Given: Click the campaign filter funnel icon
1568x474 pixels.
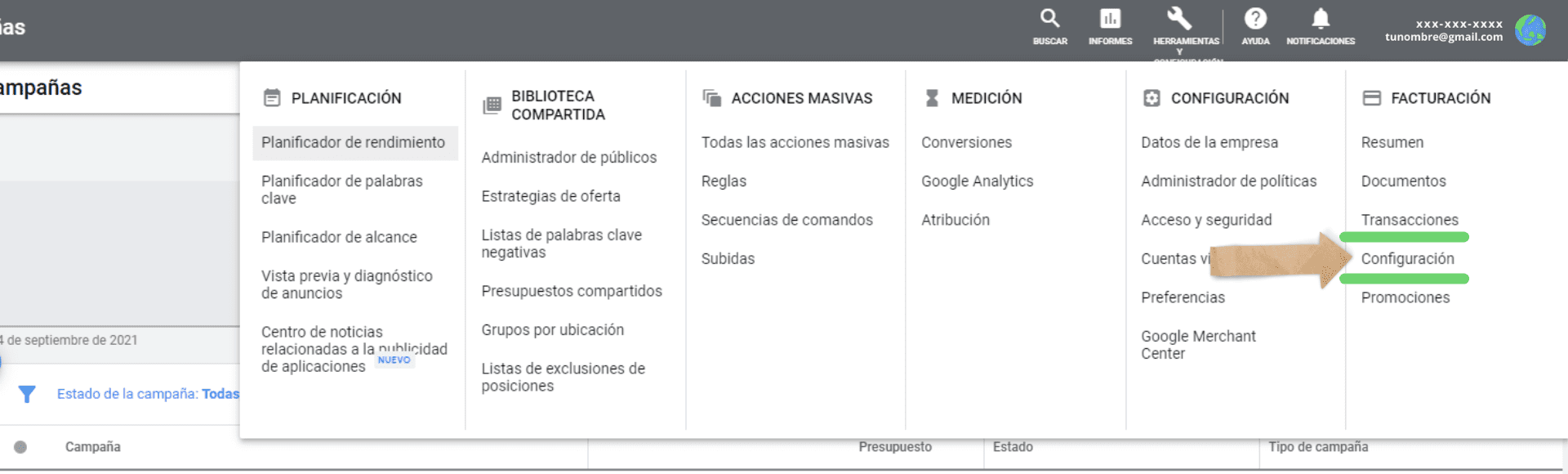Looking at the screenshot, I should click(27, 395).
